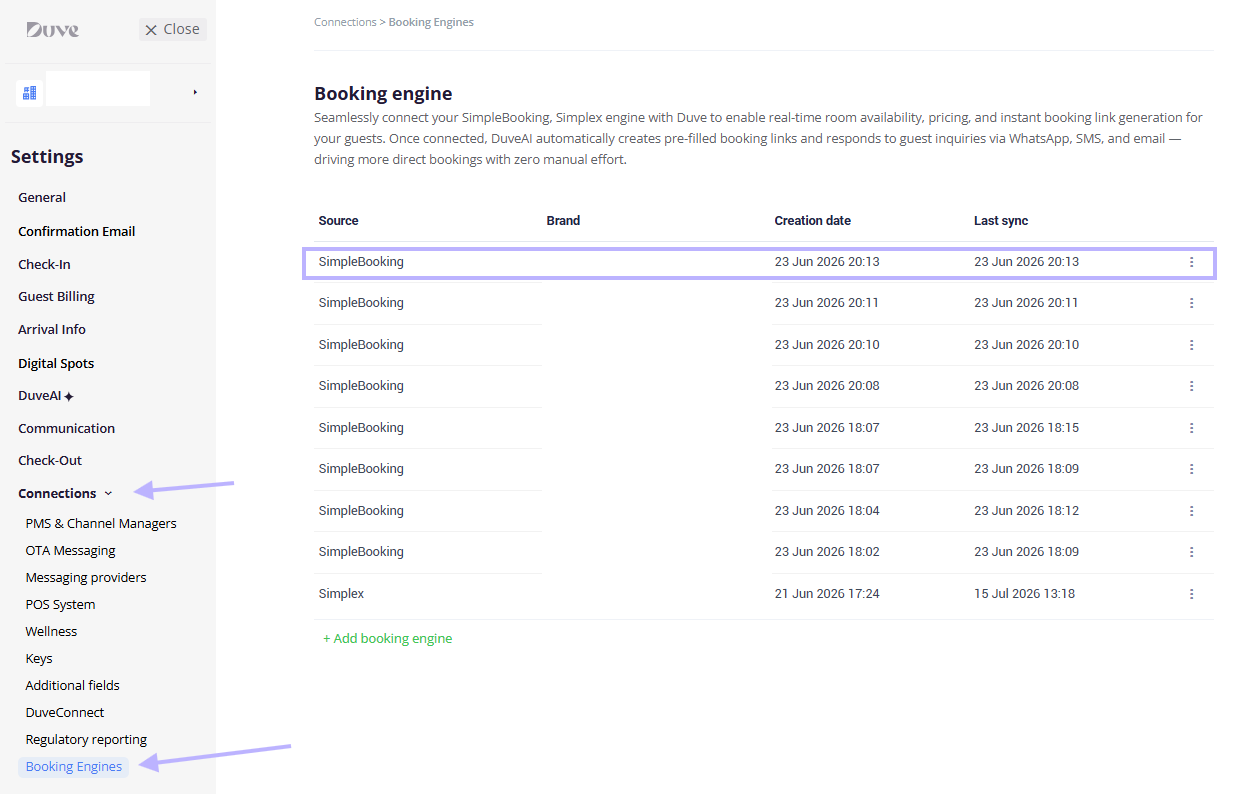Click the Connections settings label

[57, 494]
